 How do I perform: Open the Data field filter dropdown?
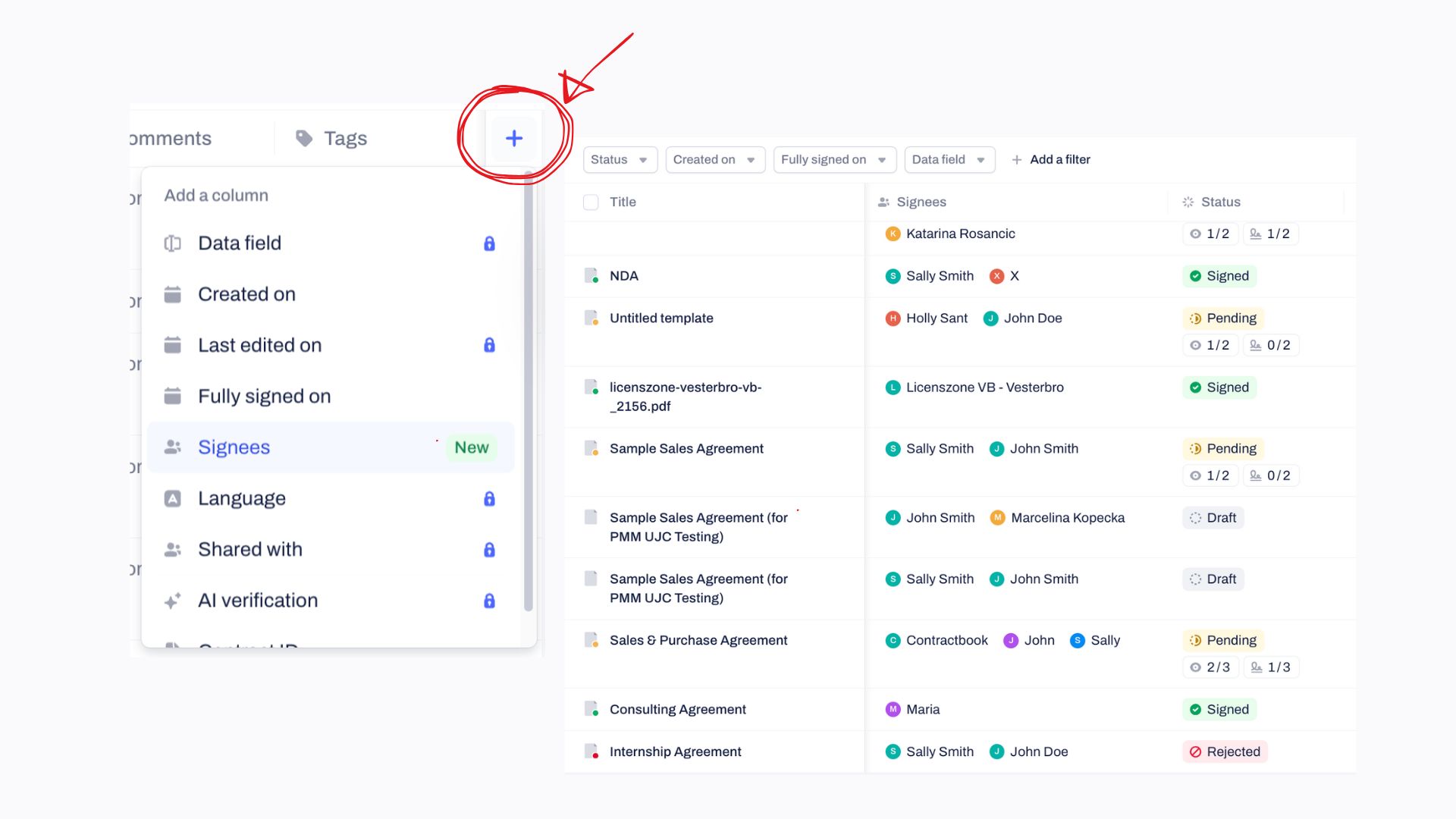(x=949, y=159)
